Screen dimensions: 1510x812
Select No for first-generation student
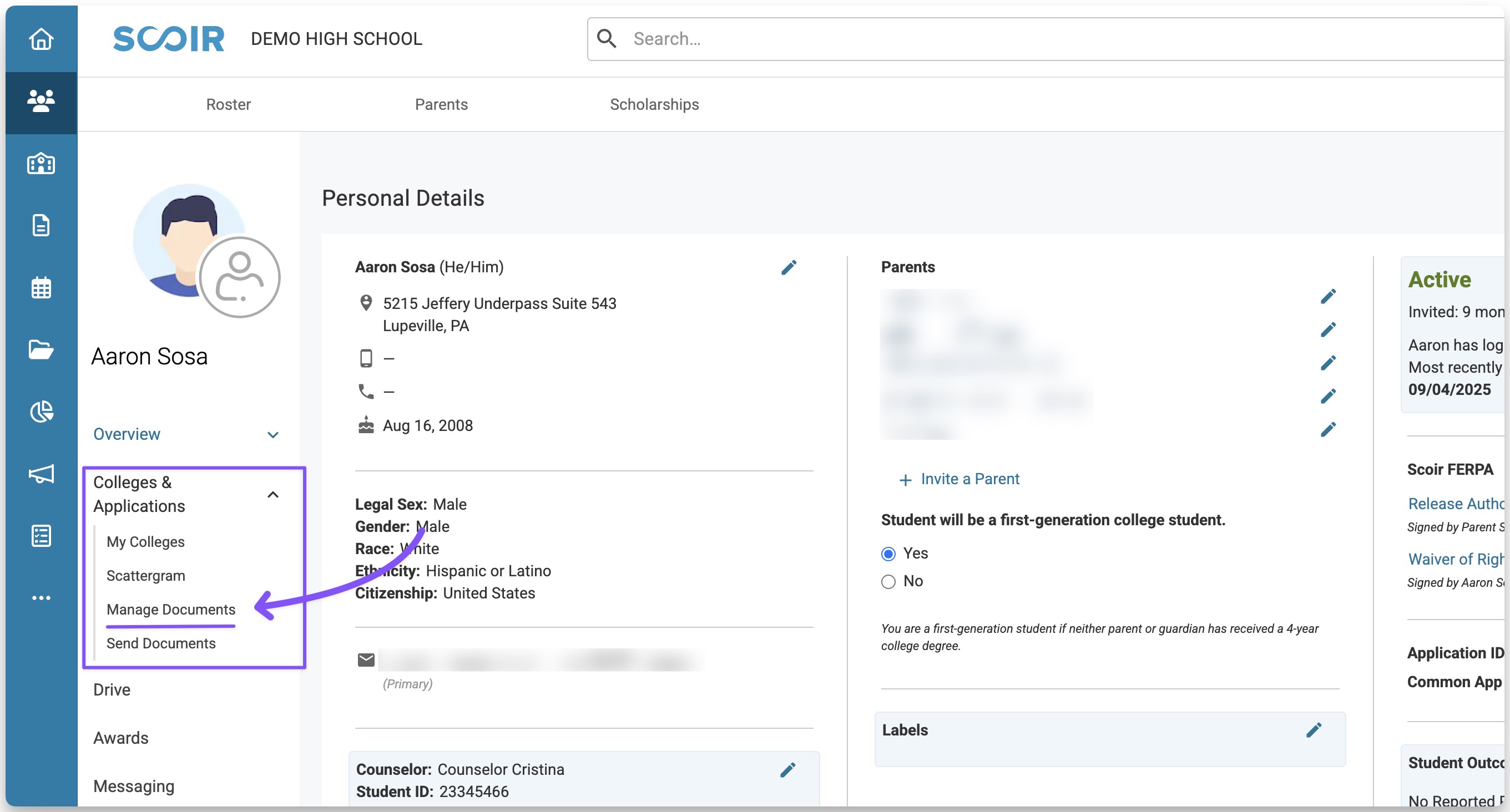click(x=888, y=581)
